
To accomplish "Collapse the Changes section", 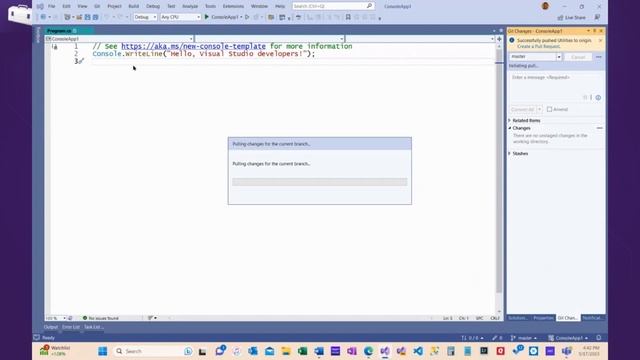I will [510, 128].
